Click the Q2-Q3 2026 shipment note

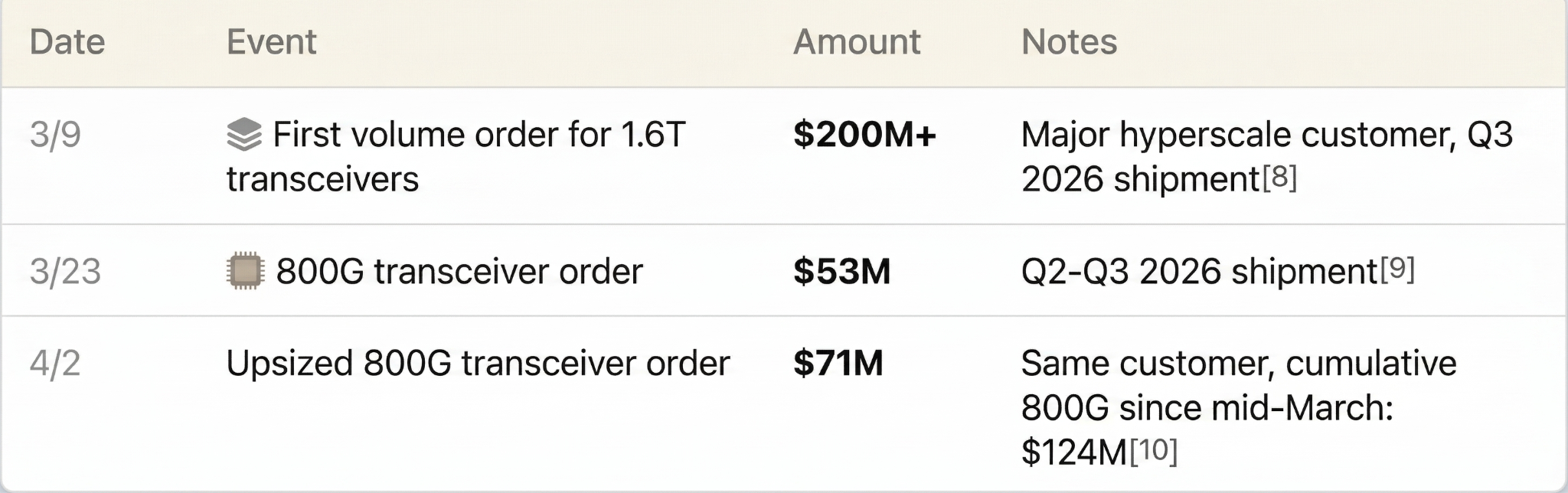1200,272
